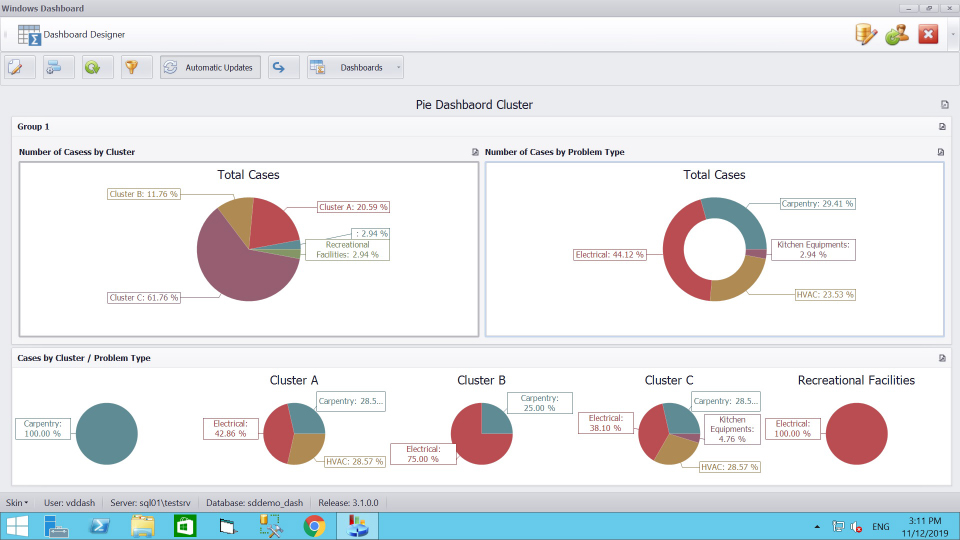Export the Number of Cases by Problem Type panel
This screenshot has height=540, width=960.
(x=941, y=152)
